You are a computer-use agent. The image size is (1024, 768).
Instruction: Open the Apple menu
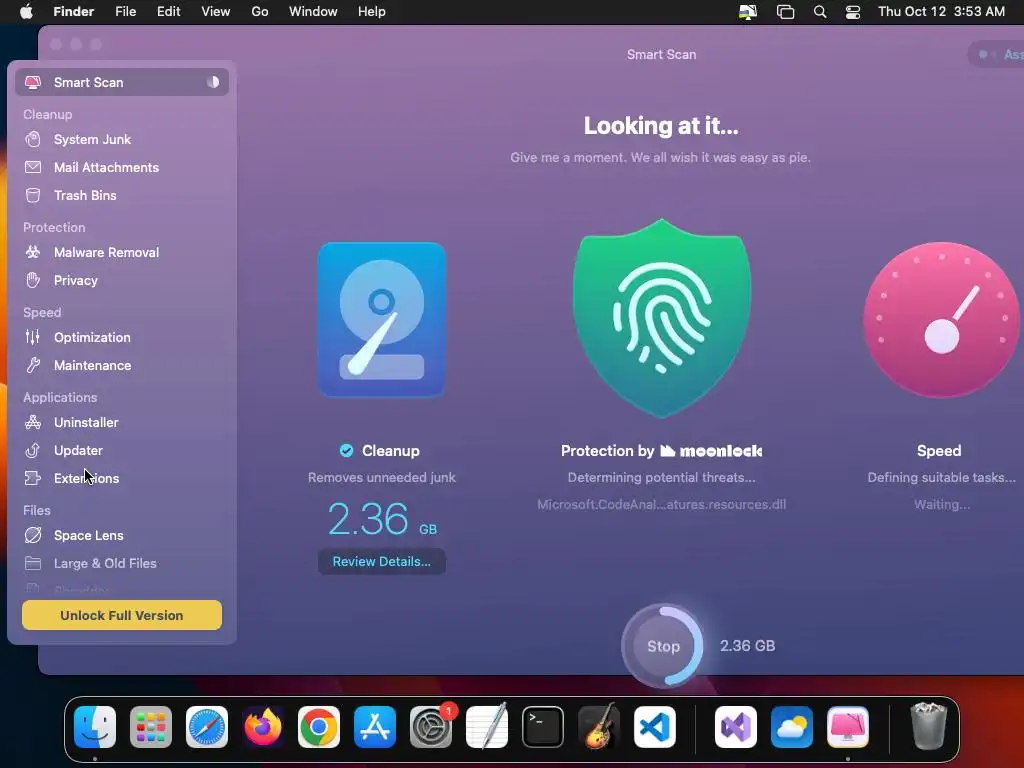pyautogui.click(x=26, y=12)
